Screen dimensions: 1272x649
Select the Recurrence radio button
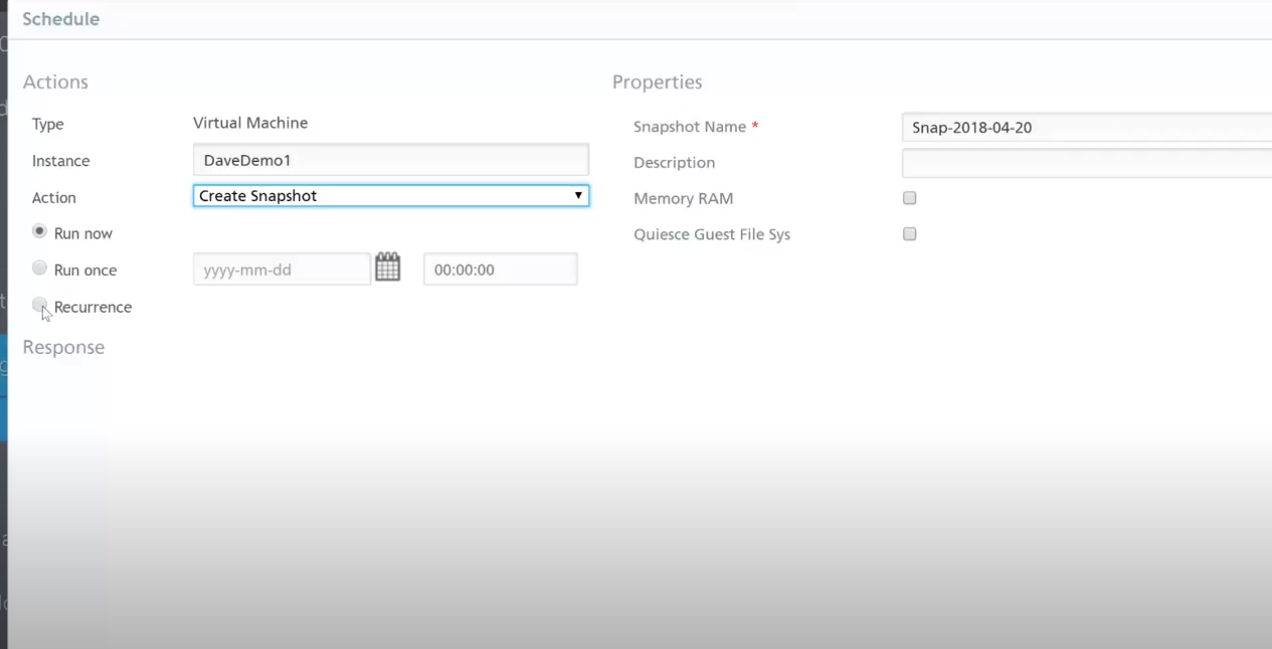pyautogui.click(x=40, y=305)
